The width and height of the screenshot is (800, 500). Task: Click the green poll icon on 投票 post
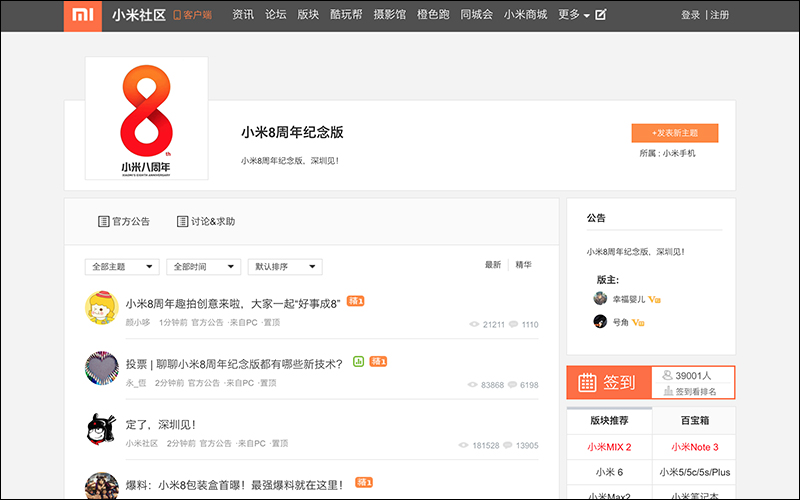358,362
